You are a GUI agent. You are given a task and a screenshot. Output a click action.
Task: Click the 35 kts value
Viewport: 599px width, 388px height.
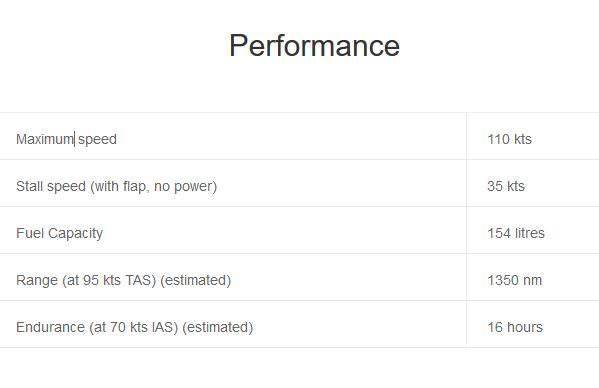506,186
